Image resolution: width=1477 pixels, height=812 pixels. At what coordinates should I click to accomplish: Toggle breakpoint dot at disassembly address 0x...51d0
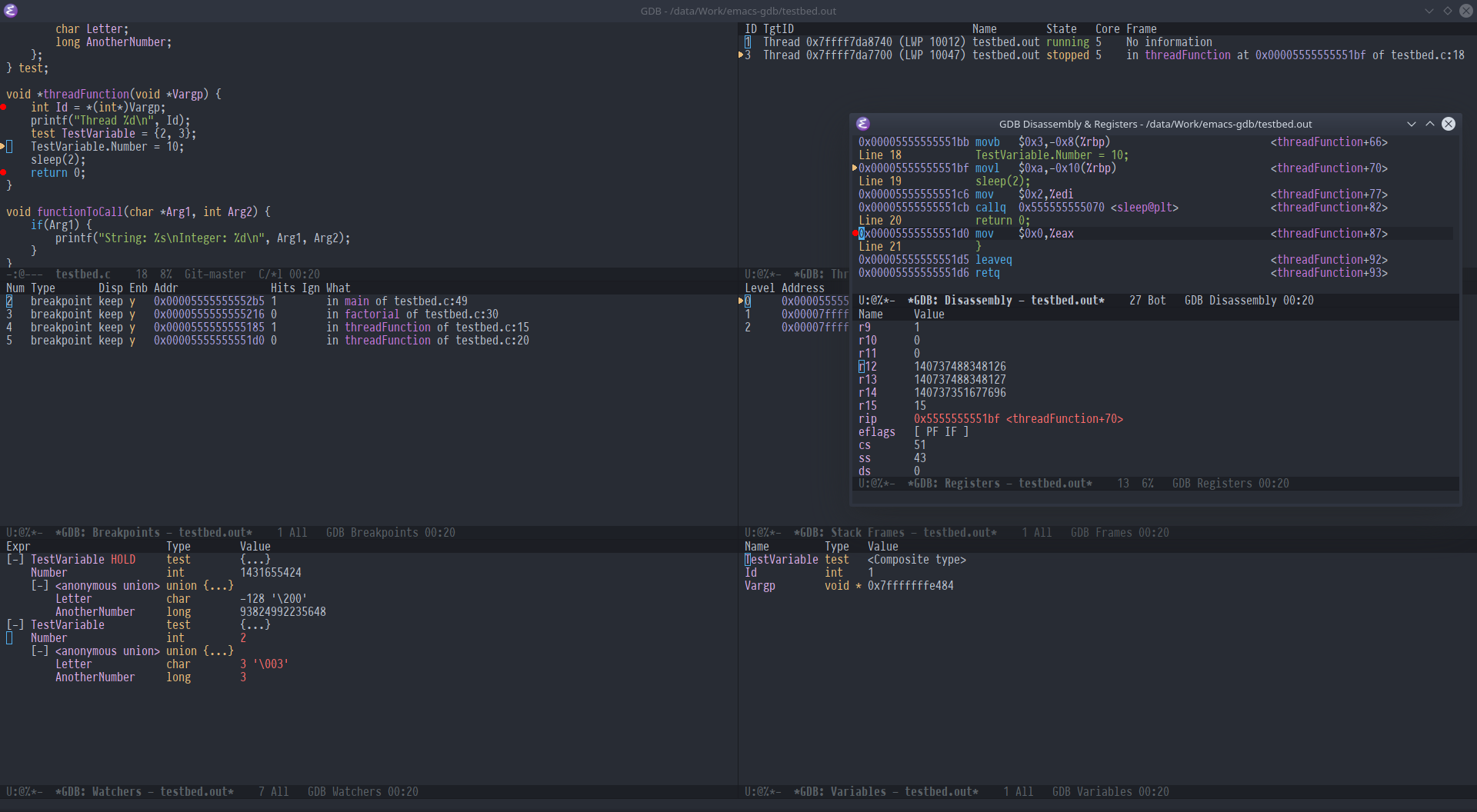[855, 234]
